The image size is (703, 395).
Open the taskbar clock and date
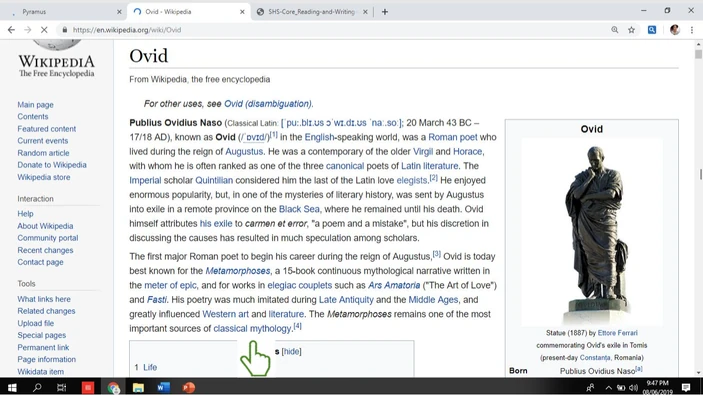[x=657, y=387]
